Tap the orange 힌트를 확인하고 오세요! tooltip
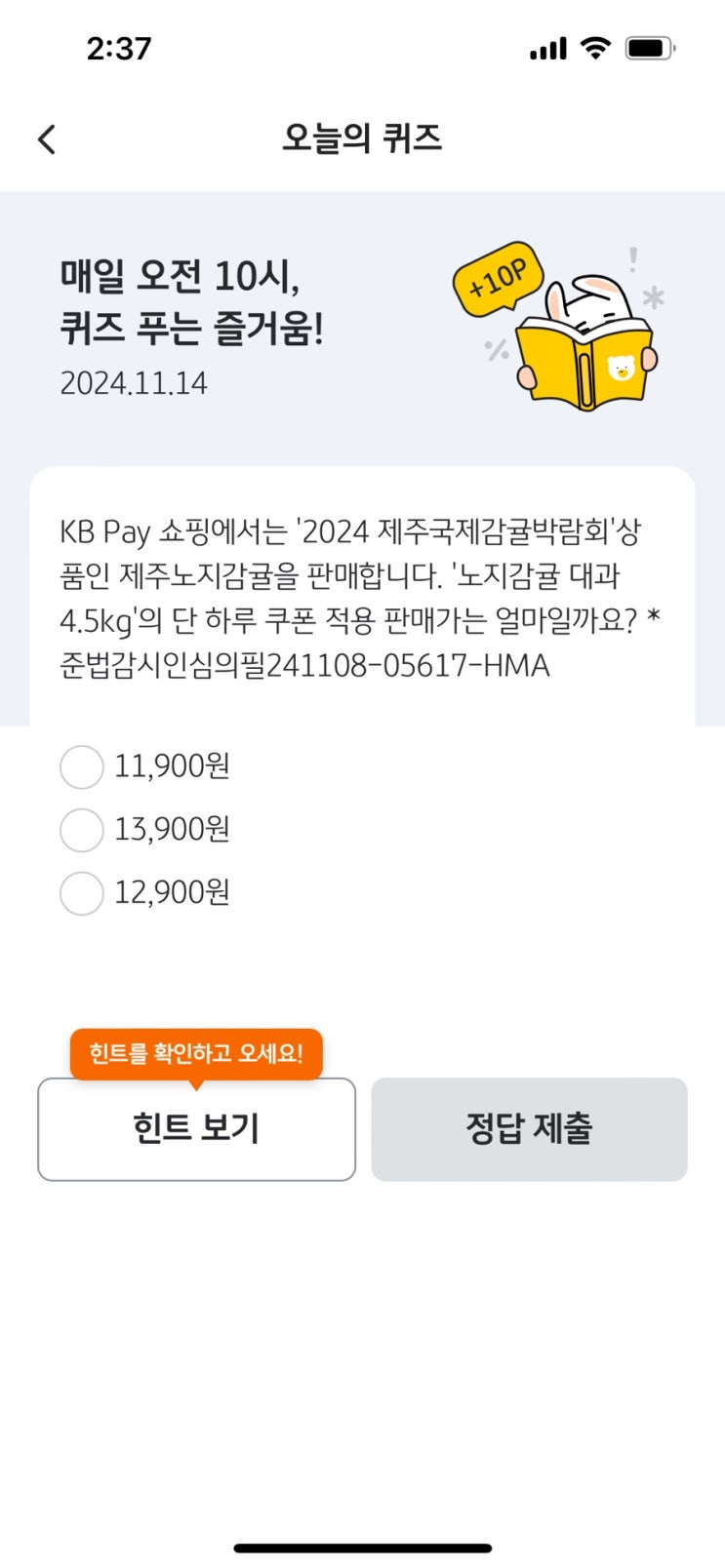 click(x=196, y=1053)
